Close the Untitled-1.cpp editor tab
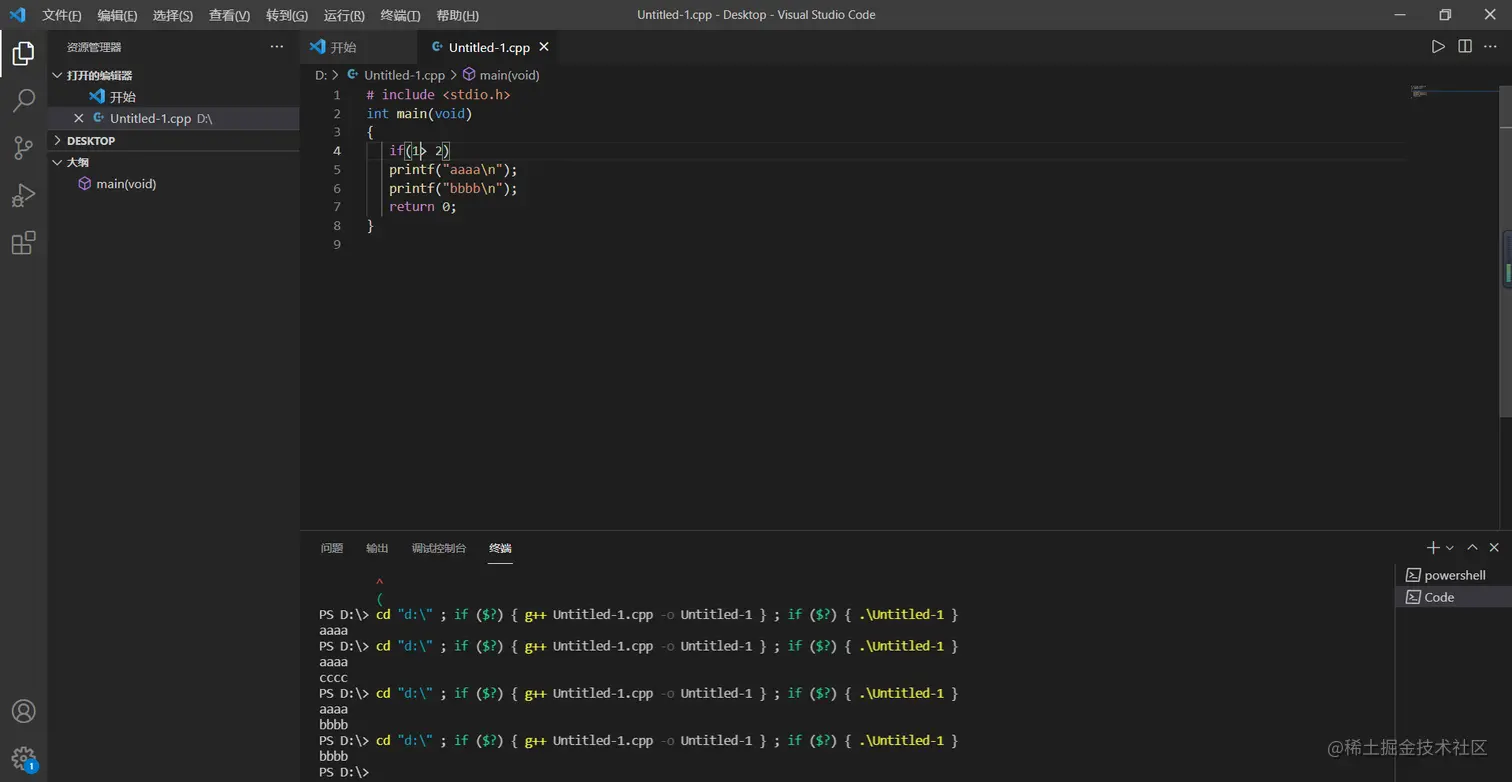Screen dimensions: 1512x782 coord(544,47)
